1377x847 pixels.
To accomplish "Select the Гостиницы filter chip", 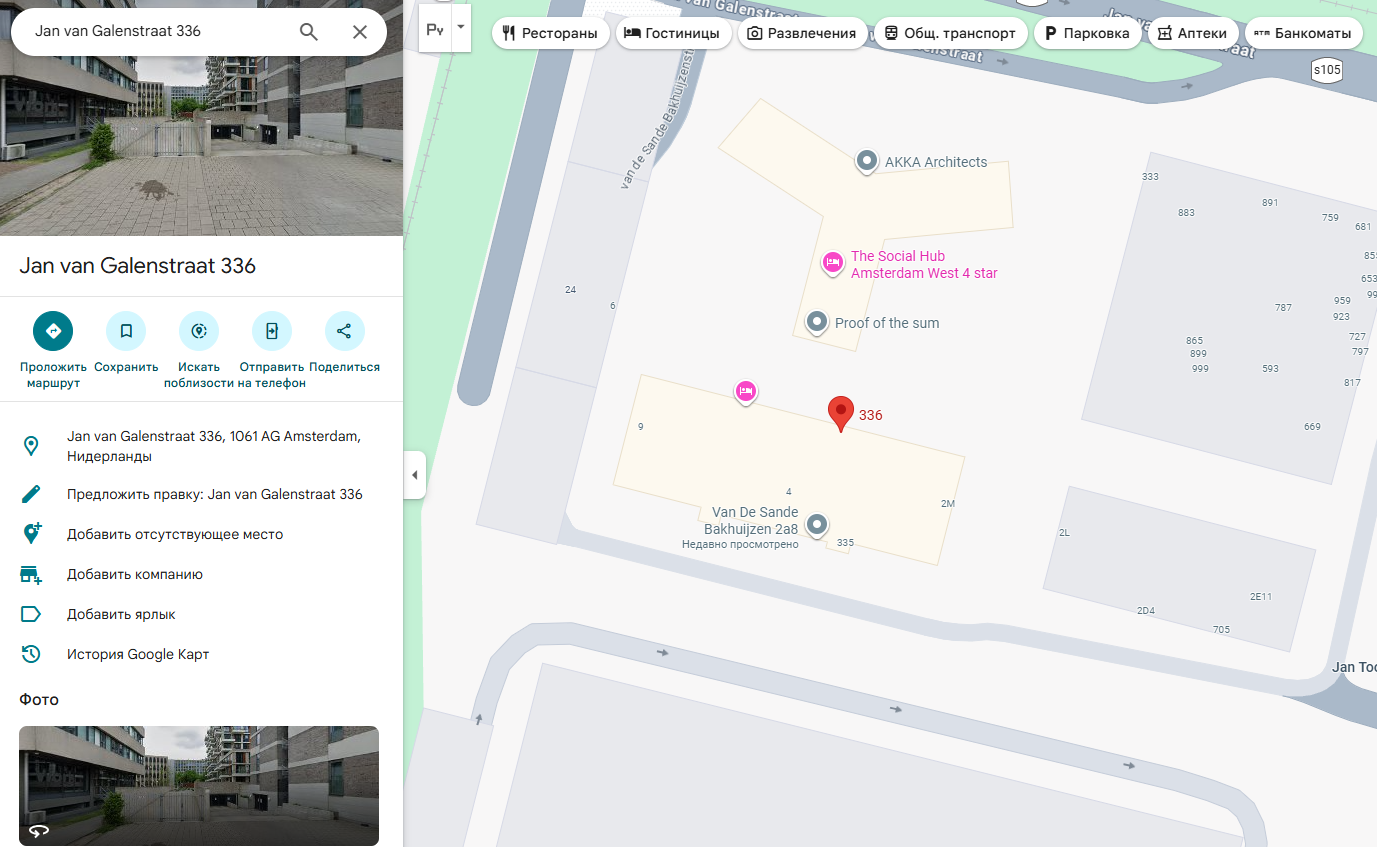I will point(671,33).
